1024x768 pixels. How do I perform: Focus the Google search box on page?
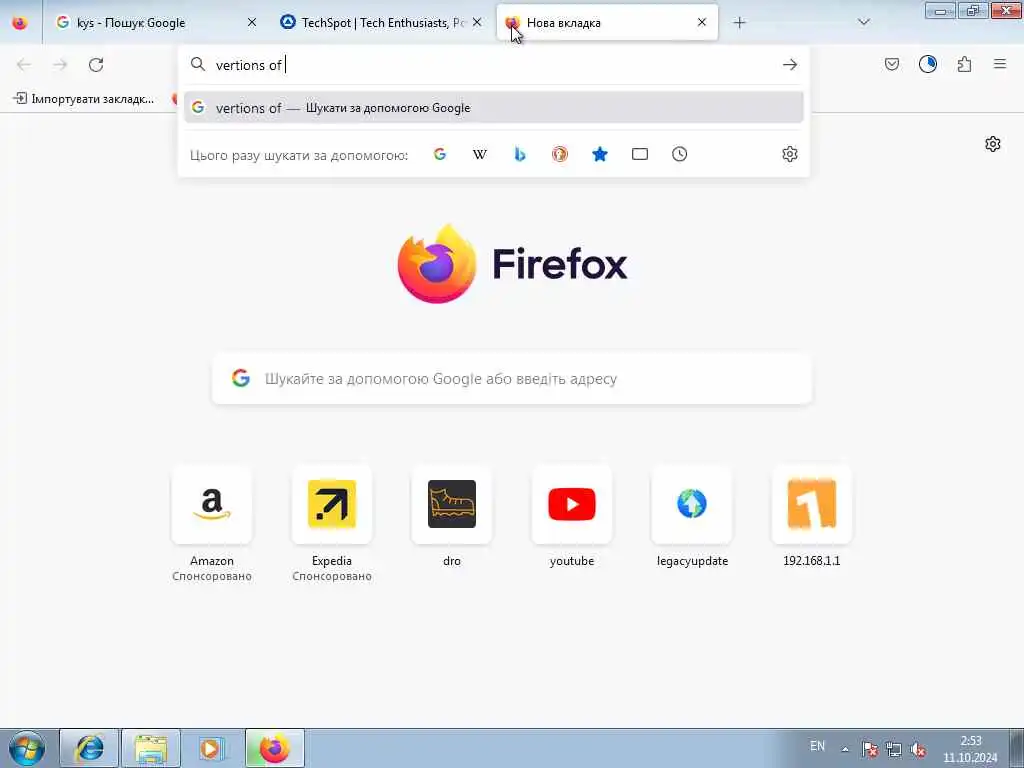[x=512, y=379]
